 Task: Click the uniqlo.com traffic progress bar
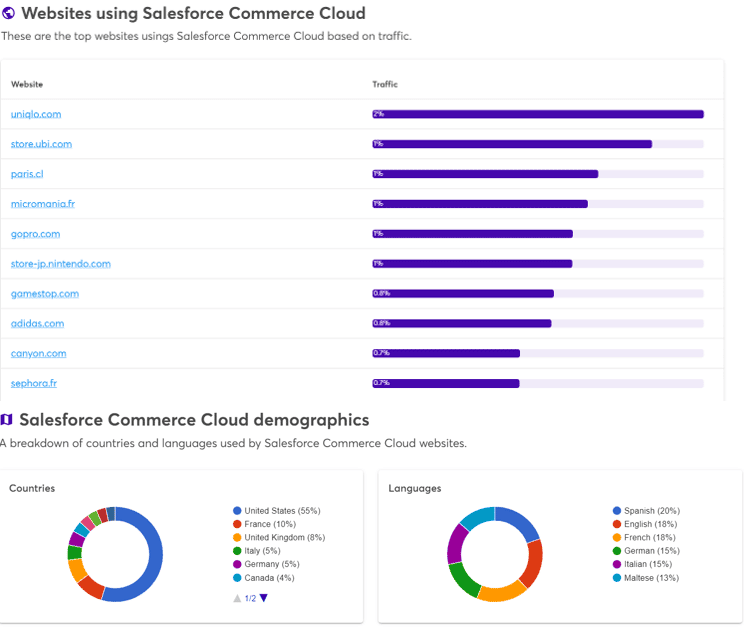click(x=538, y=114)
